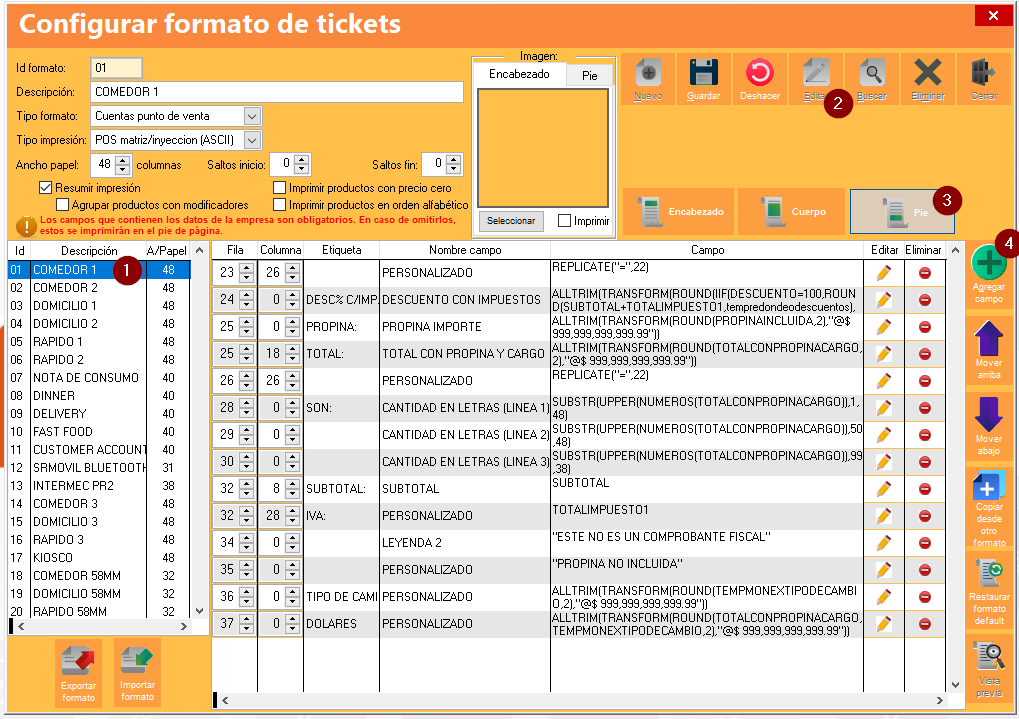Image resolution: width=1019 pixels, height=719 pixels.
Task: Select format FAST FOOD
Action: point(99,432)
